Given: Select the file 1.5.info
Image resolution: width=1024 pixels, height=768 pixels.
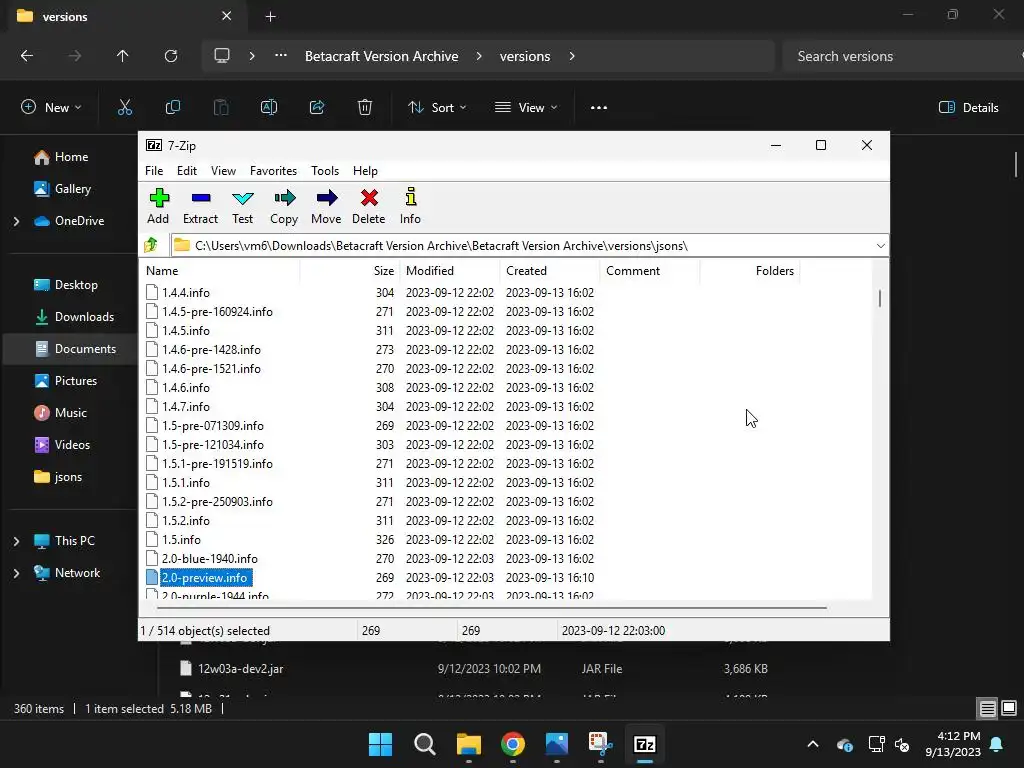Looking at the screenshot, I should [x=181, y=539].
